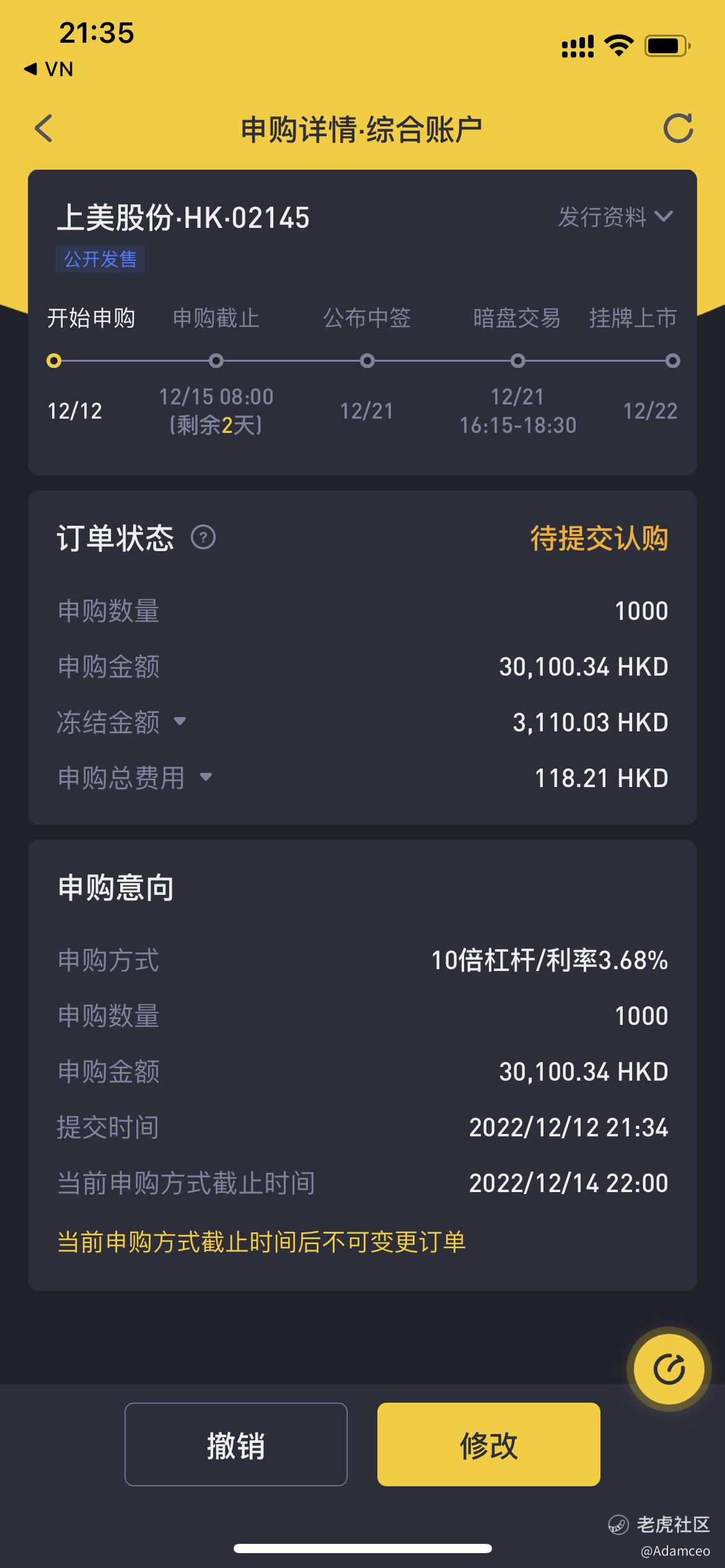Open the order status help icon
Viewport: 725px width, 1568px height.
tap(203, 538)
